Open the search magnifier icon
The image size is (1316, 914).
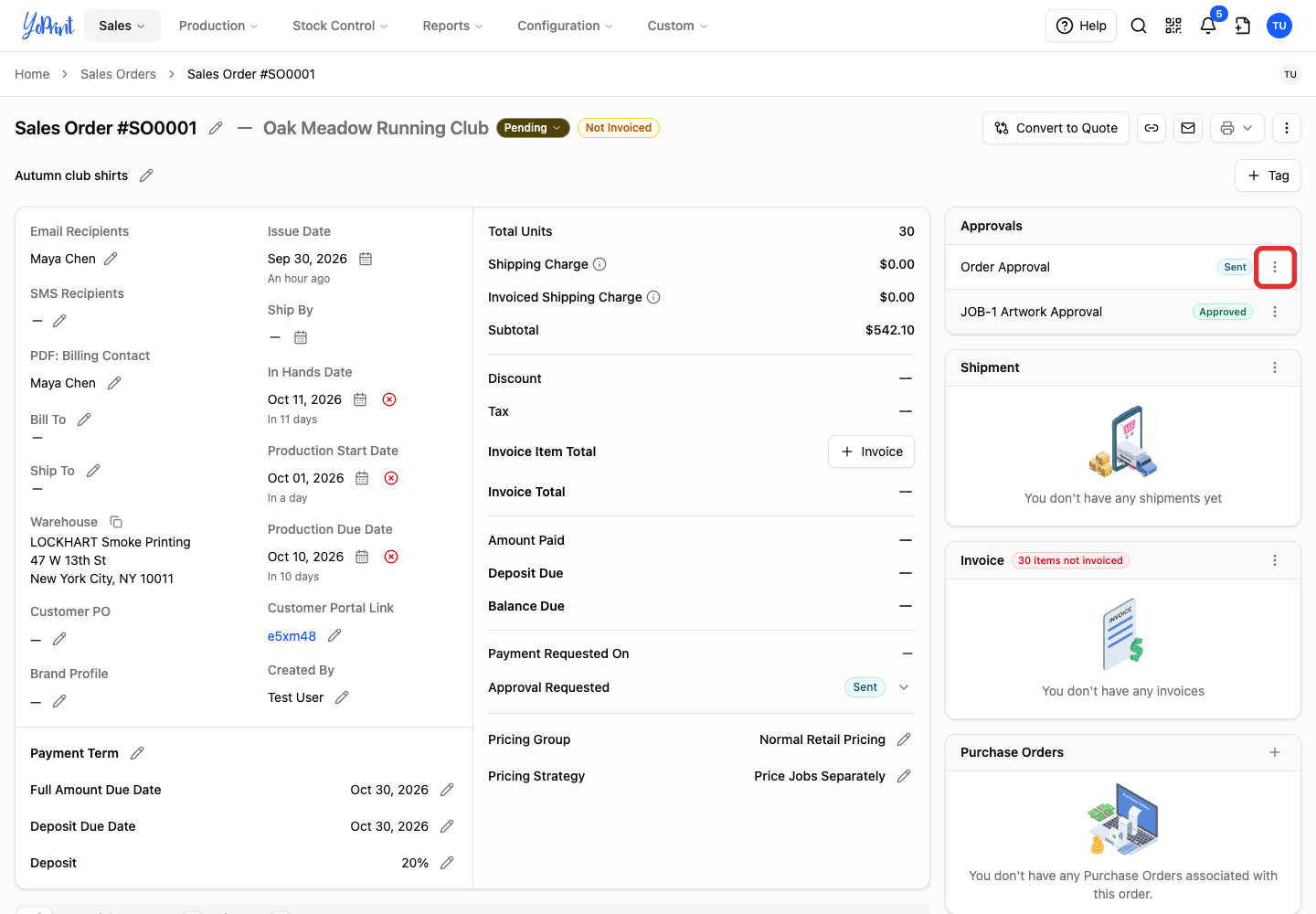[1139, 26]
